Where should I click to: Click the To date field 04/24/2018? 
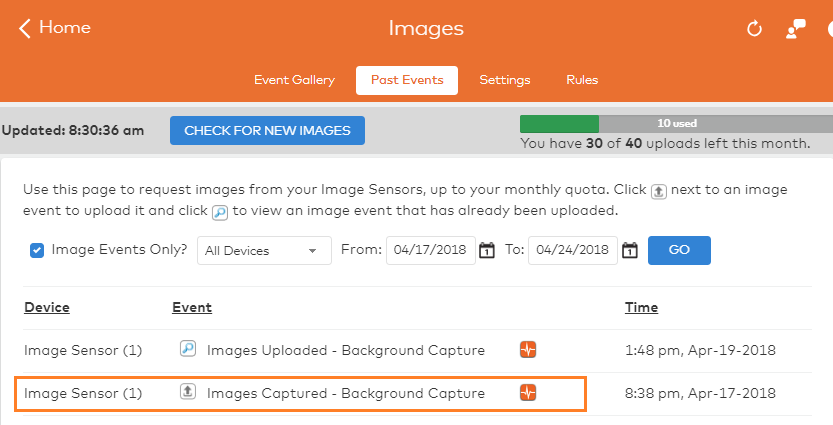(x=573, y=250)
